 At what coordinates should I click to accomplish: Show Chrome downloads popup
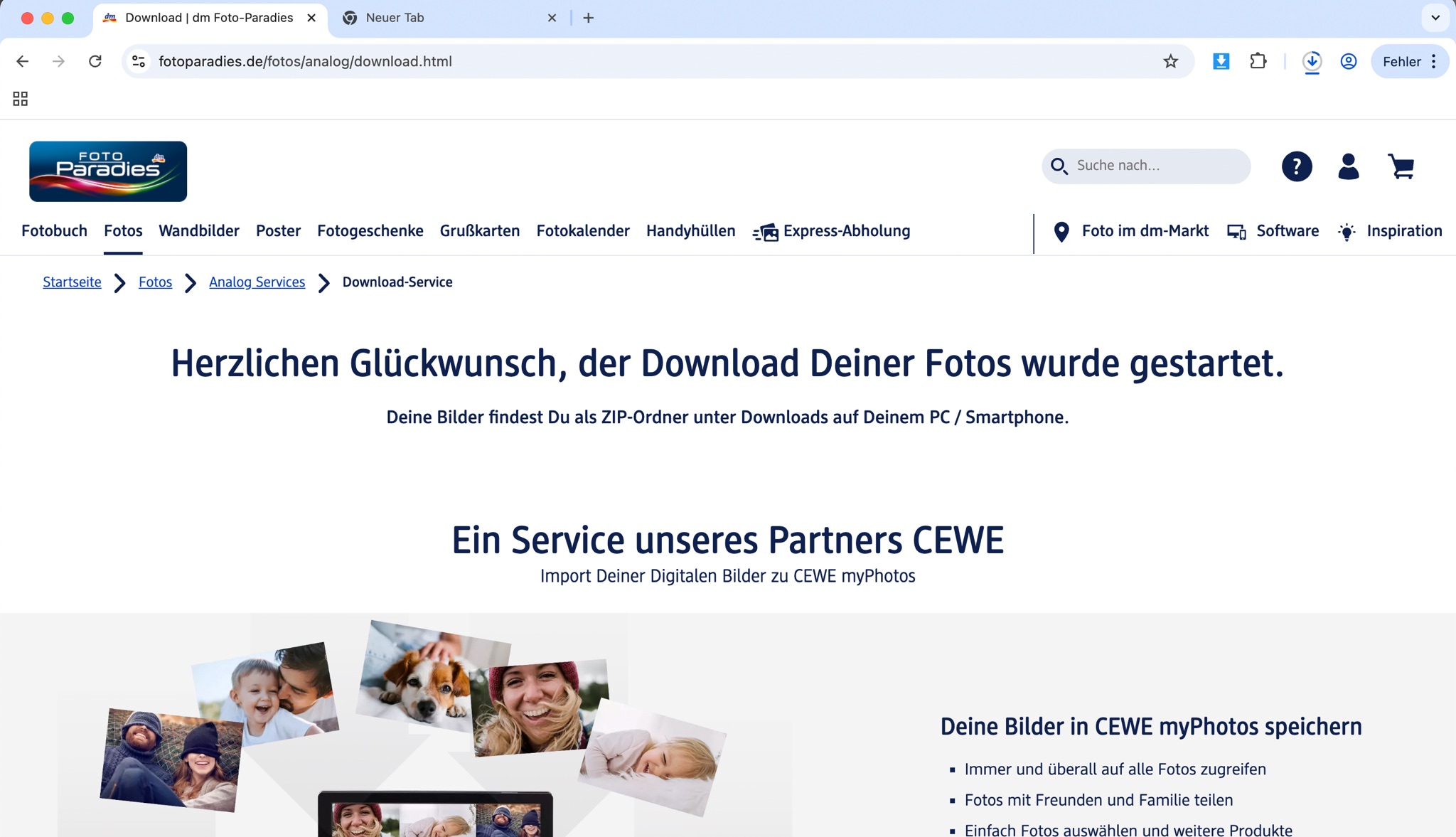1312,62
